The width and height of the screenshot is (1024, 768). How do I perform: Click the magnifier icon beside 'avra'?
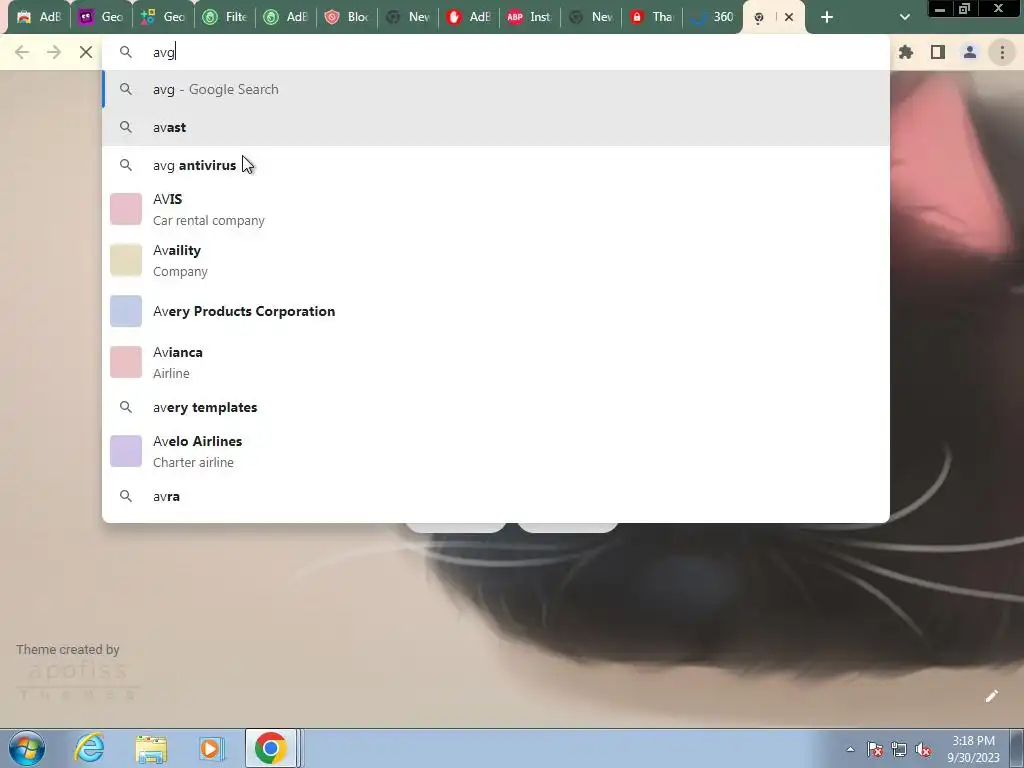point(126,496)
